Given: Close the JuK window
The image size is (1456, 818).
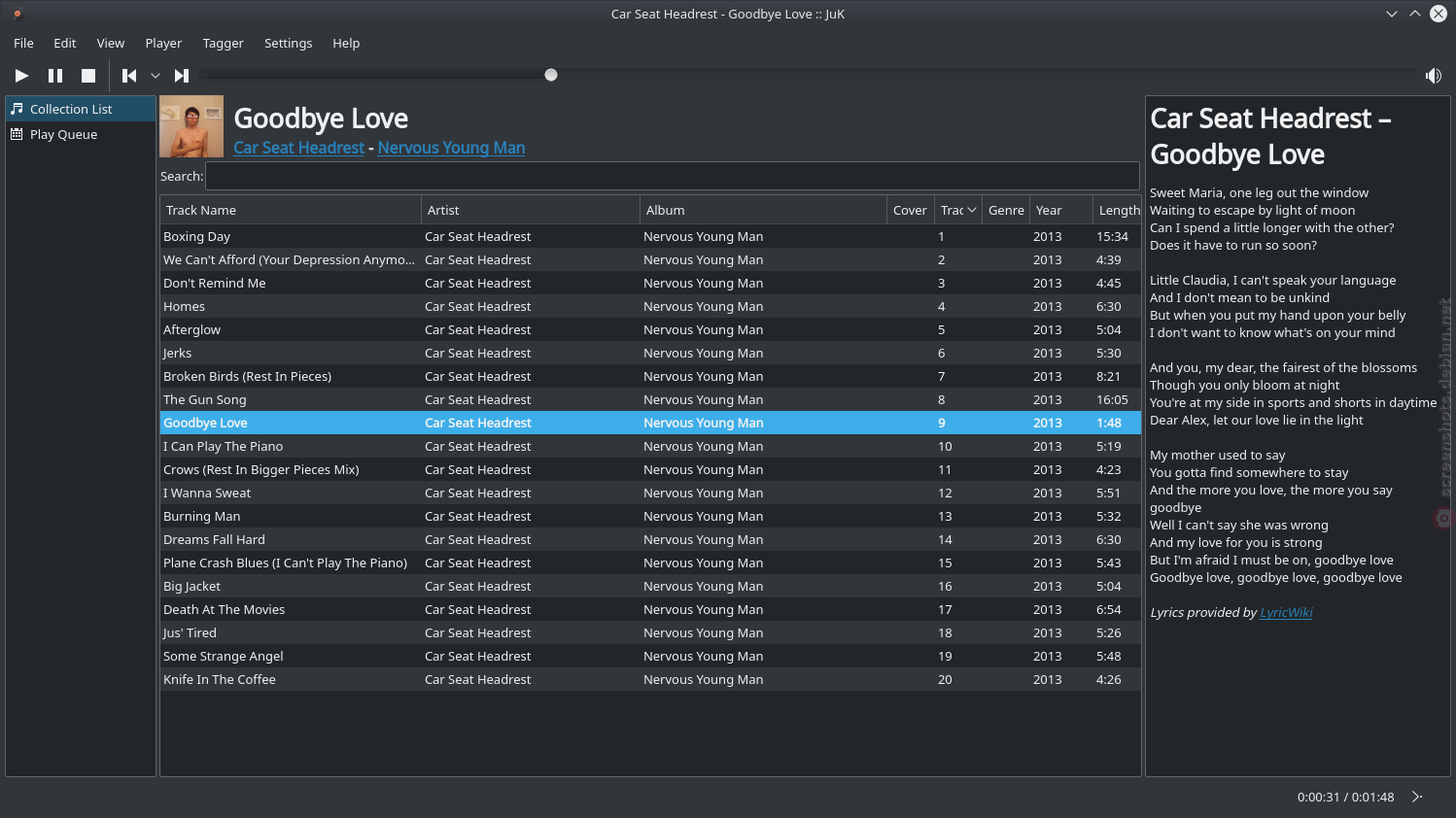Looking at the screenshot, I should click(1439, 14).
